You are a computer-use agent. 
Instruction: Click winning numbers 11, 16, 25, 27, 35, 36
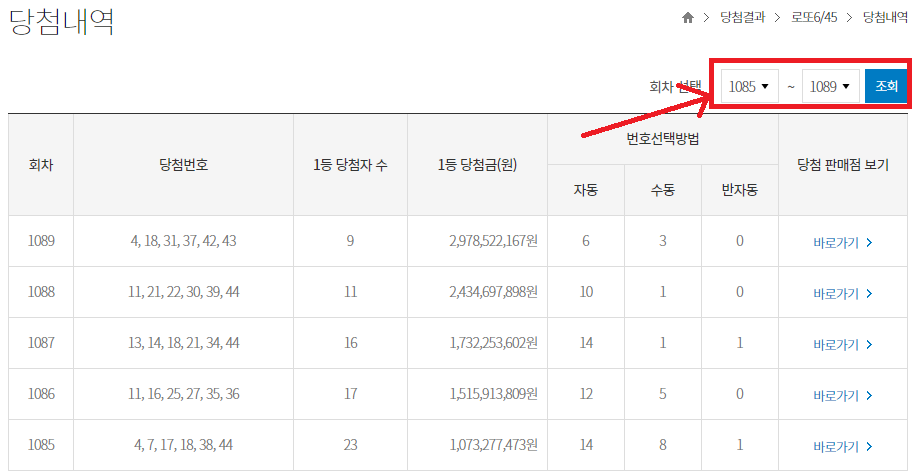point(184,394)
